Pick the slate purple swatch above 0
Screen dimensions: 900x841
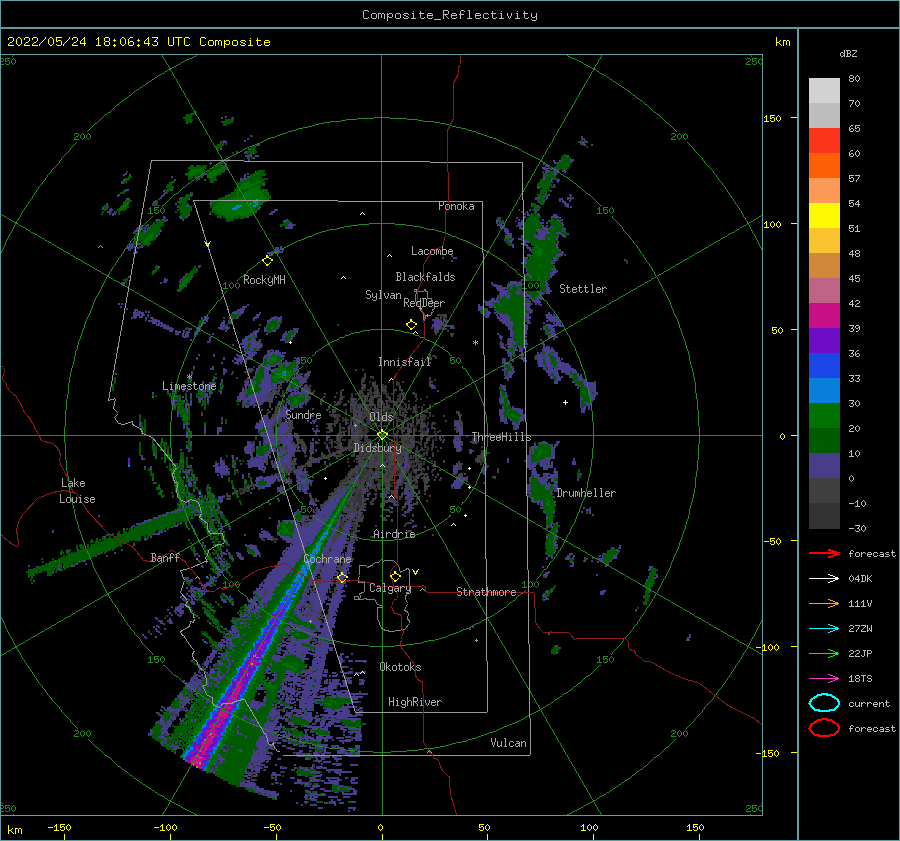[824, 465]
